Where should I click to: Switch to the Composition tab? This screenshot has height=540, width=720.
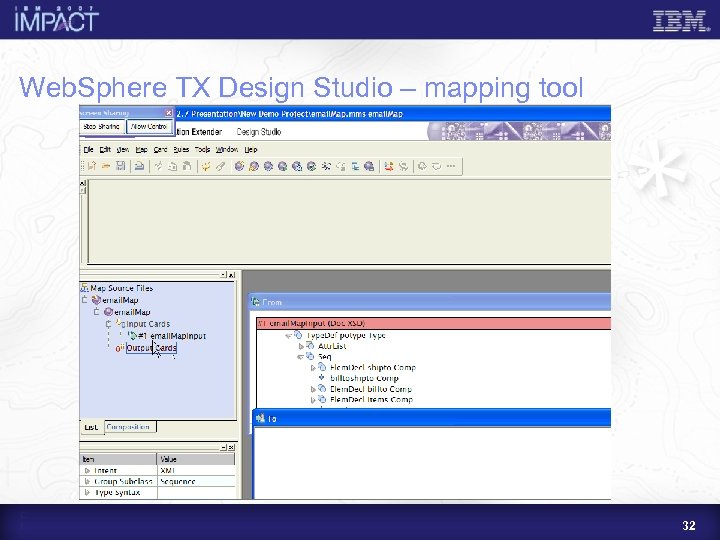point(130,427)
